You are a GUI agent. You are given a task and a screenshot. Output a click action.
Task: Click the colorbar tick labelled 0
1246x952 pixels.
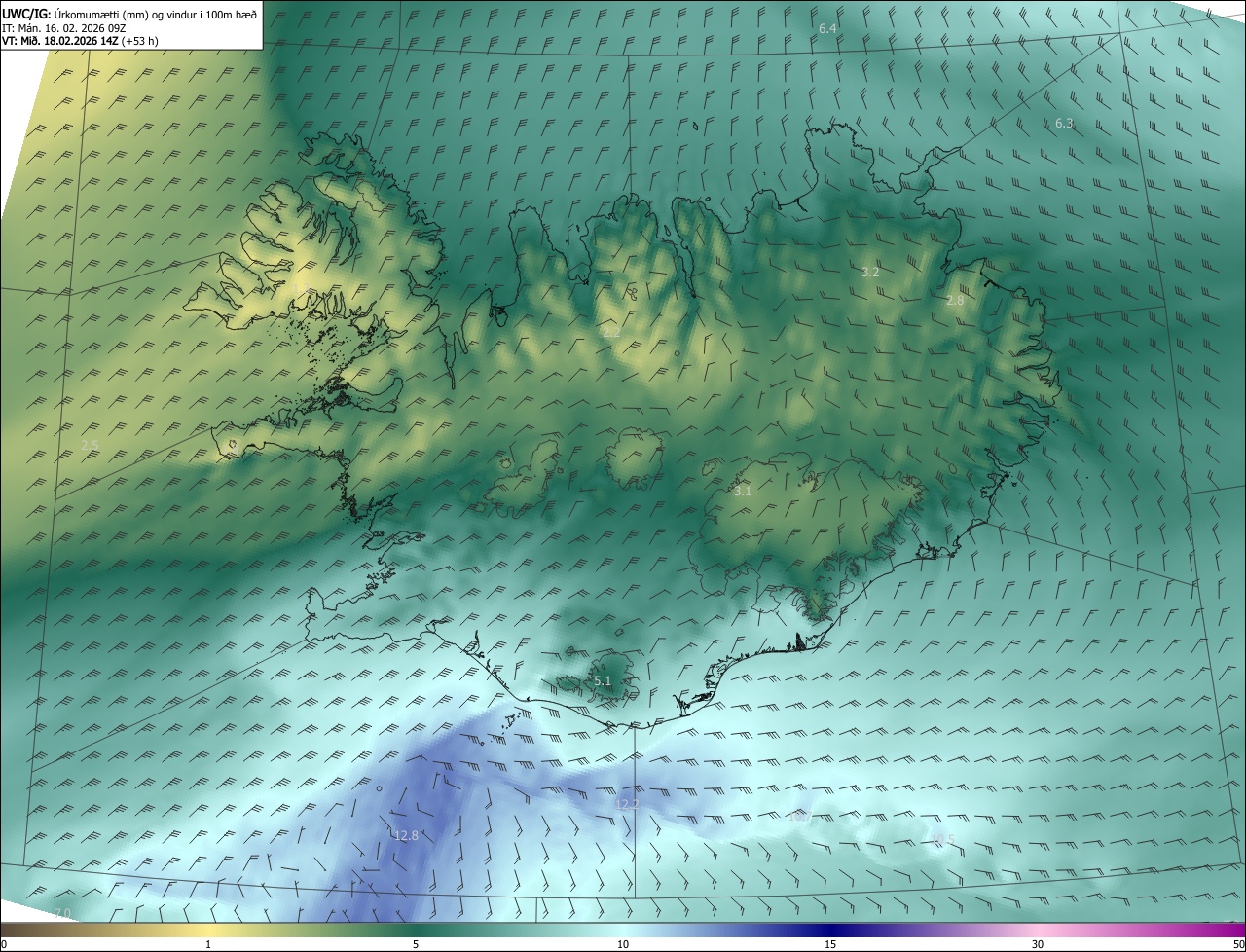4,944
